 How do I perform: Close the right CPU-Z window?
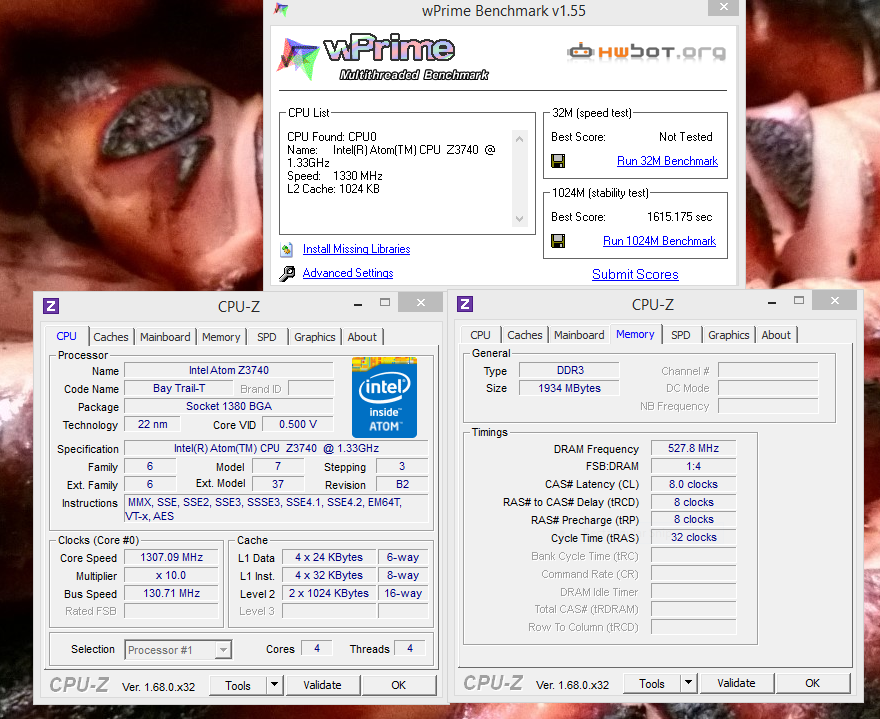(x=835, y=301)
